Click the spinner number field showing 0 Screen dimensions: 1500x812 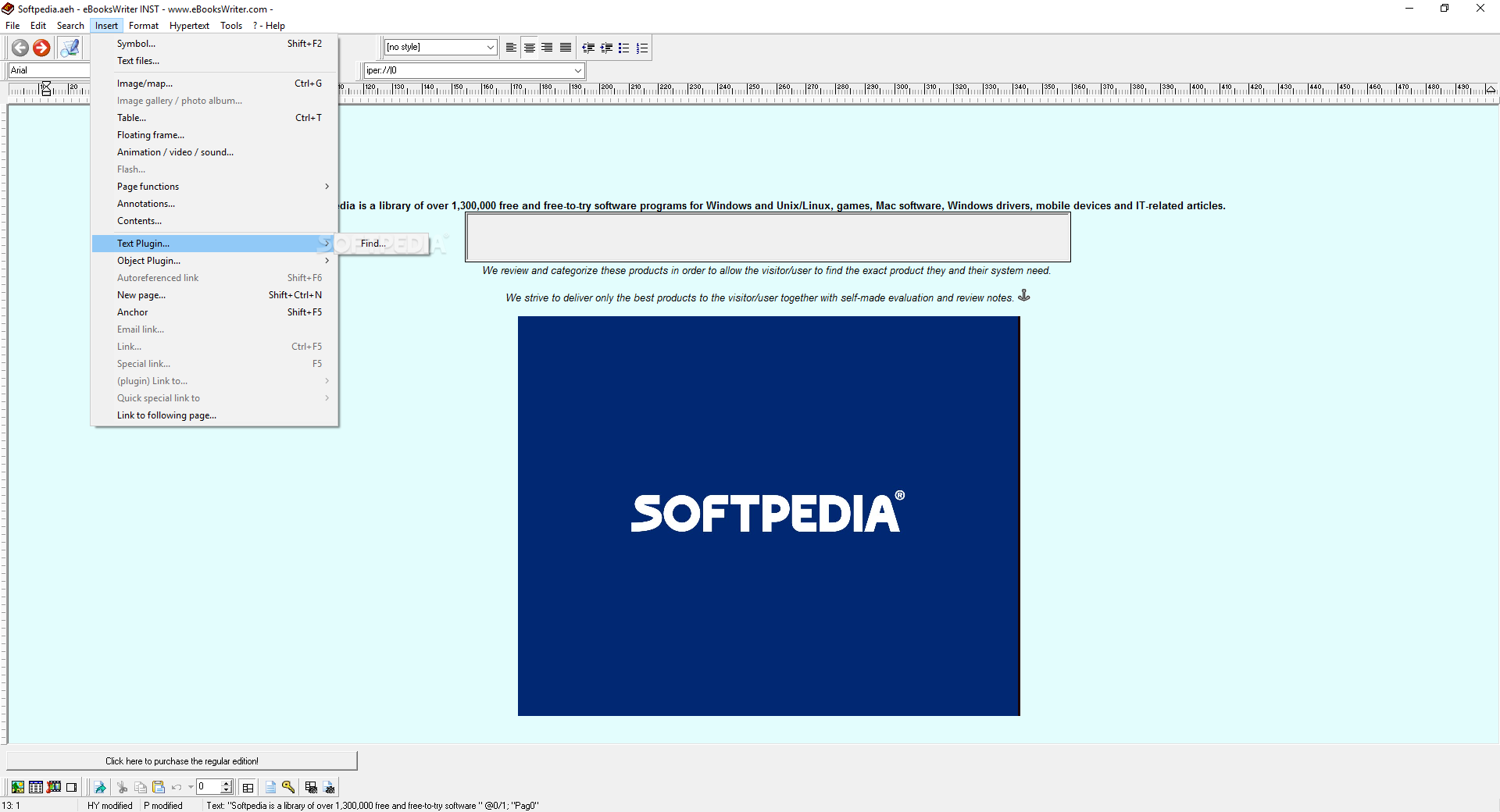[209, 787]
